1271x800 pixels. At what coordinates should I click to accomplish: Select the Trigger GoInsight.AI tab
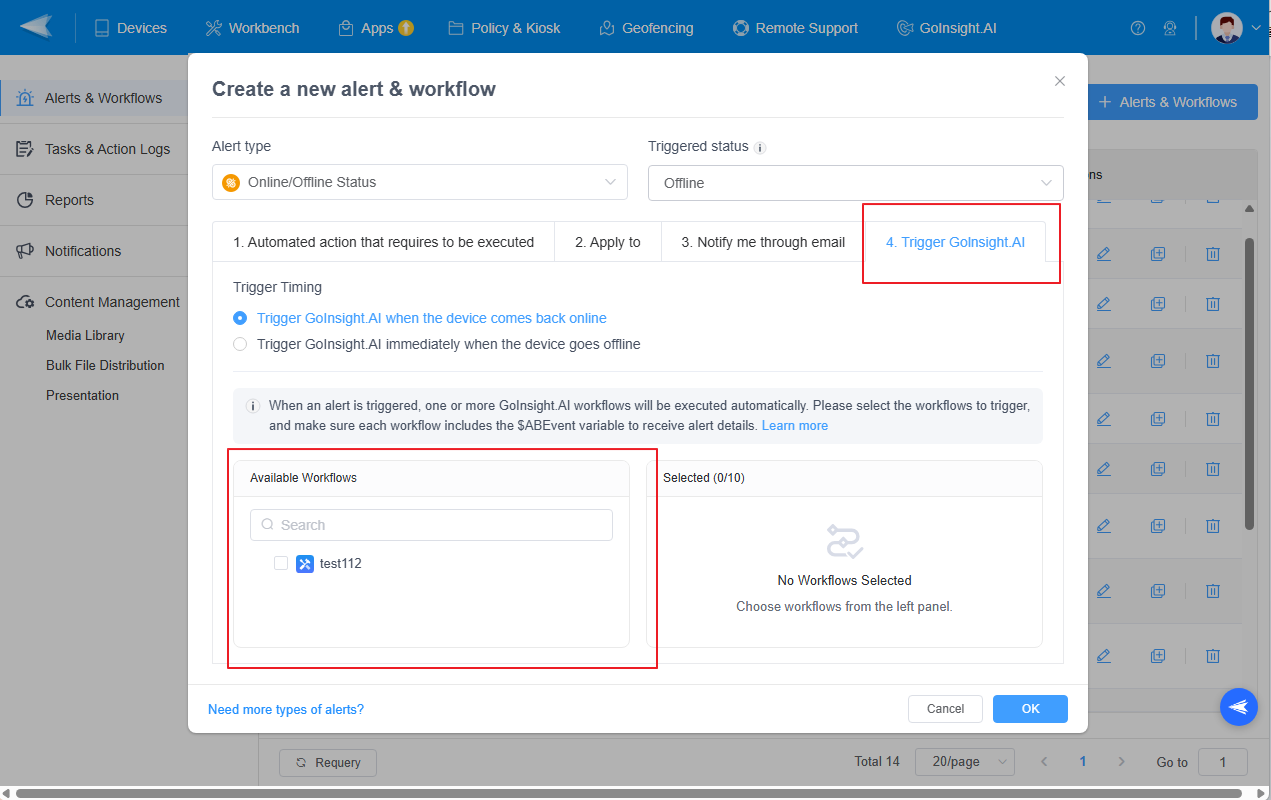pos(955,242)
